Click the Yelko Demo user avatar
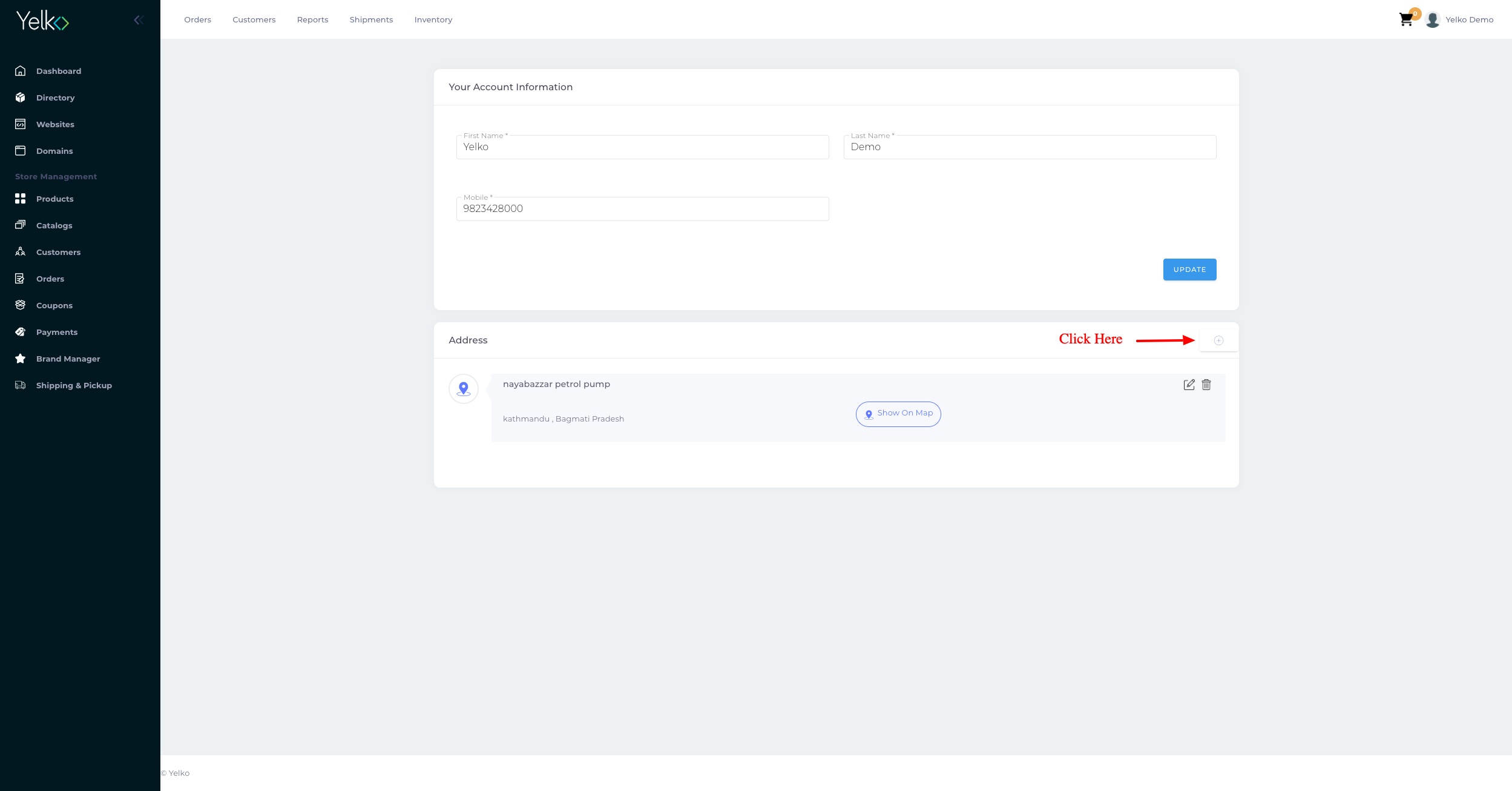Viewport: 1512px width, 791px height. (x=1432, y=20)
